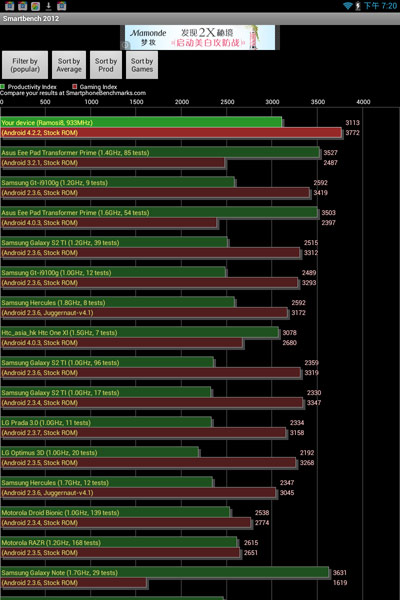Click the 2651 score value
Viewport: 400px width, 600px height.
pyautogui.click(x=251, y=553)
